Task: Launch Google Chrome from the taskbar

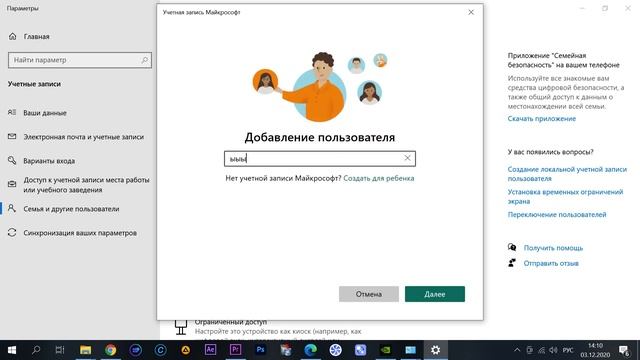Action: (110, 350)
